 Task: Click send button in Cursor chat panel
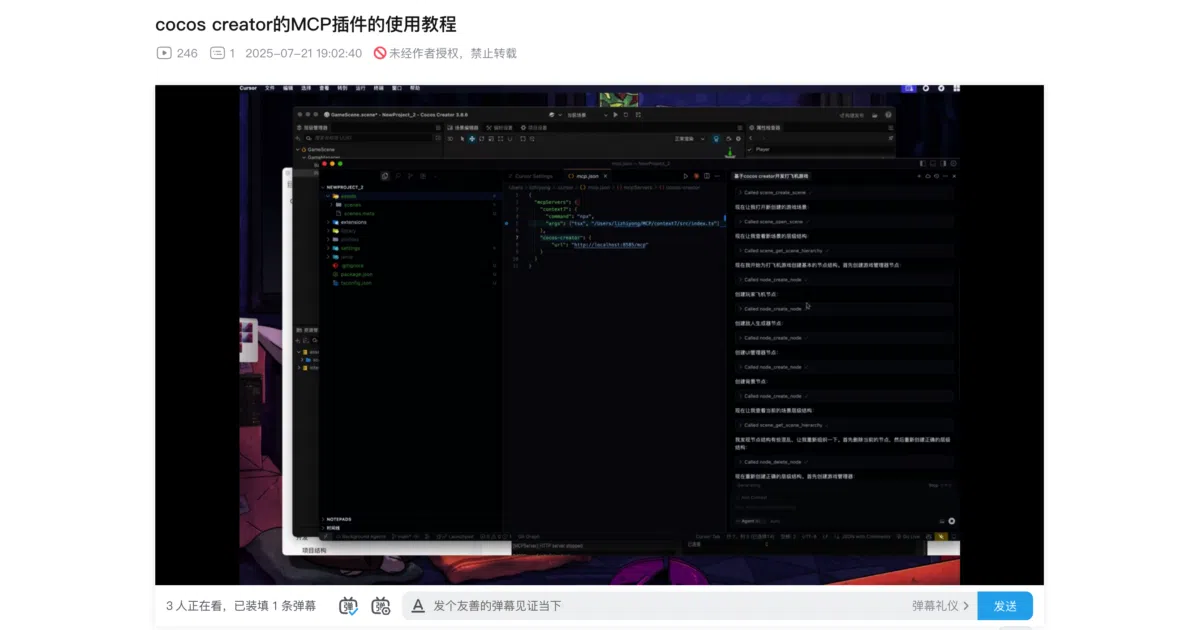[x=951, y=521]
